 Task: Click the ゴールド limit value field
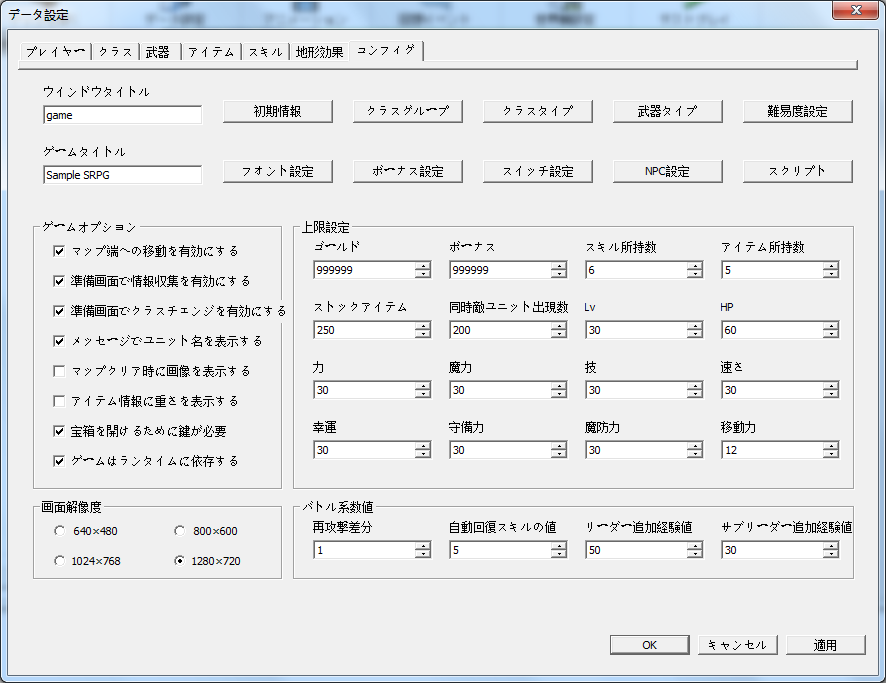[x=364, y=270]
